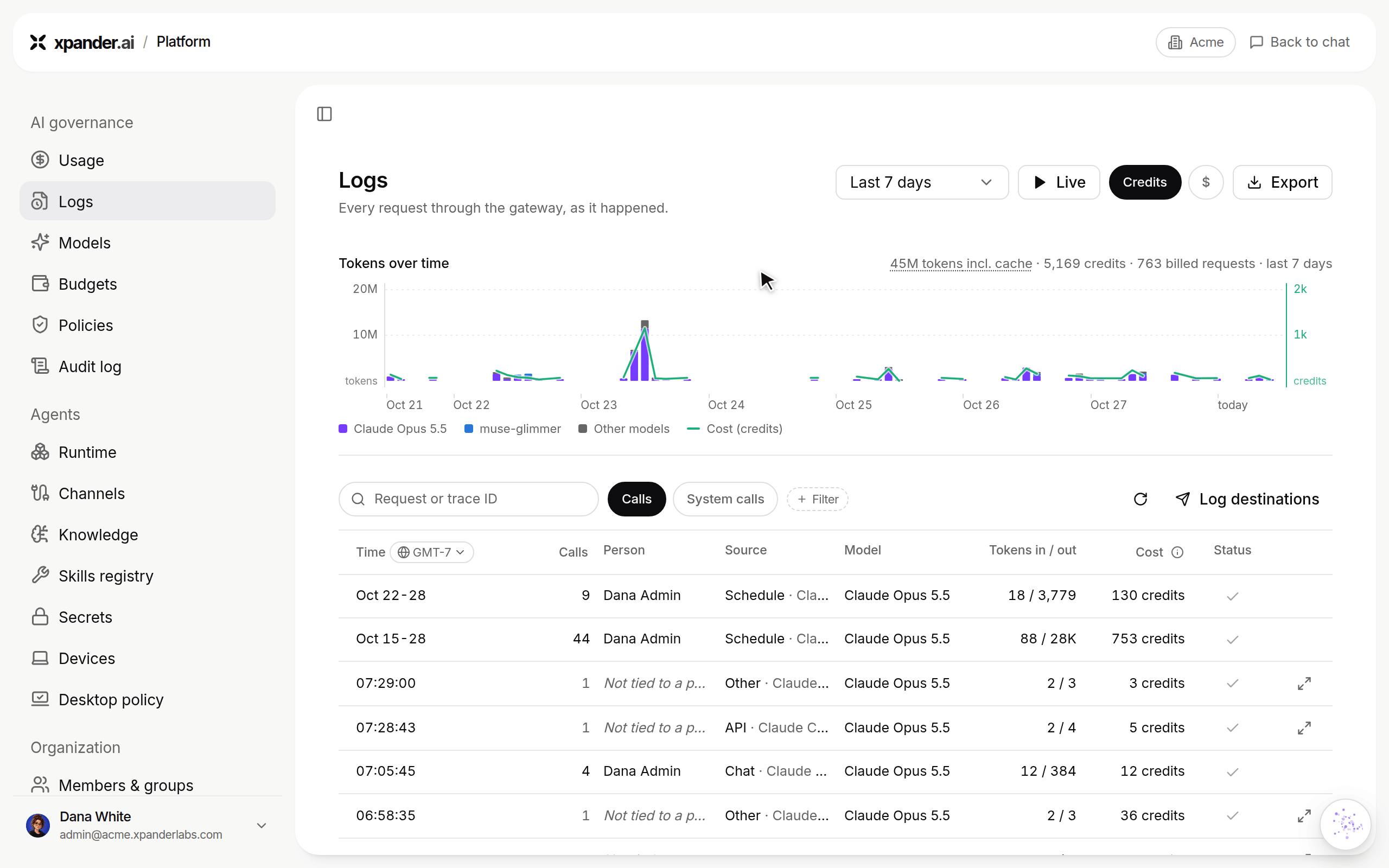Open the GMT-7 timezone dropdown
This screenshot has width=1389, height=868.
pos(432,552)
